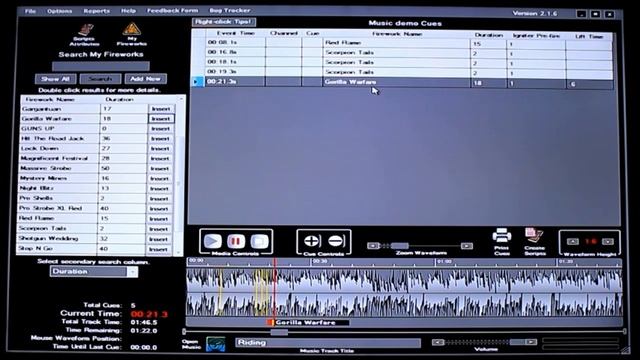Viewport: 640px width, 360px height.
Task: Click the Music Track Title field showing Riding
Action: [x=328, y=342]
